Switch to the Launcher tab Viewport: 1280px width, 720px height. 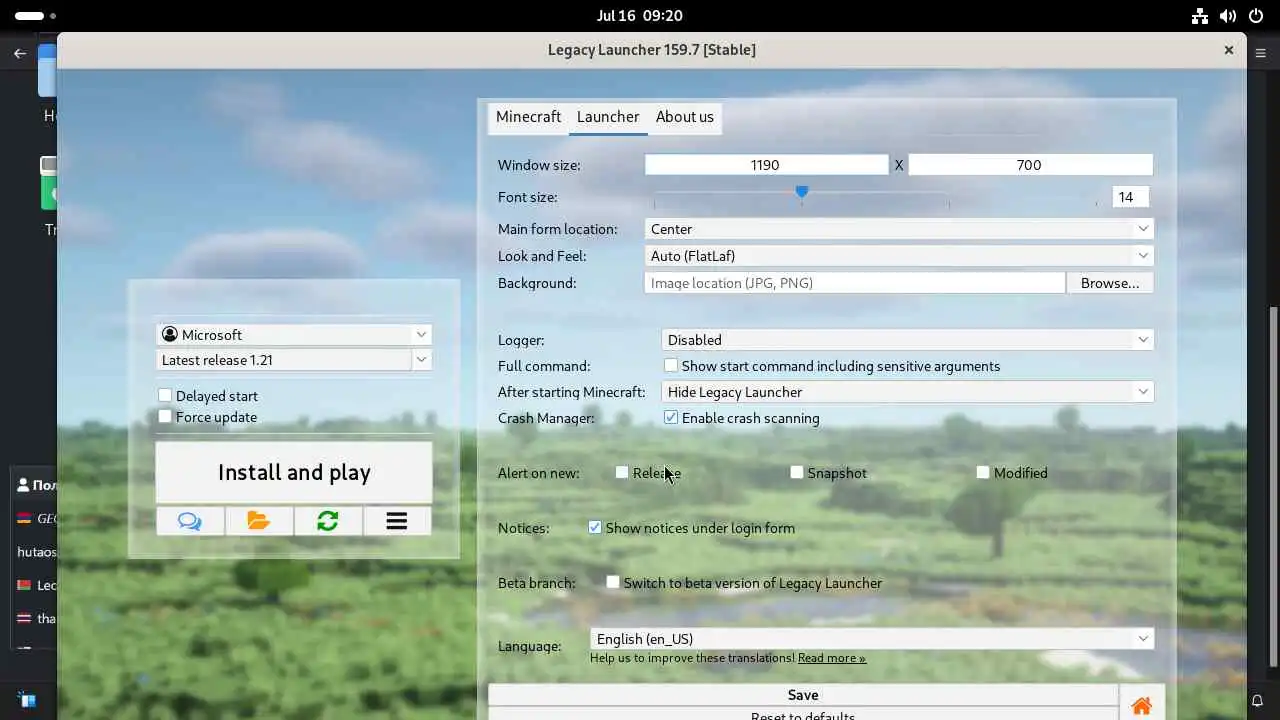tap(608, 117)
